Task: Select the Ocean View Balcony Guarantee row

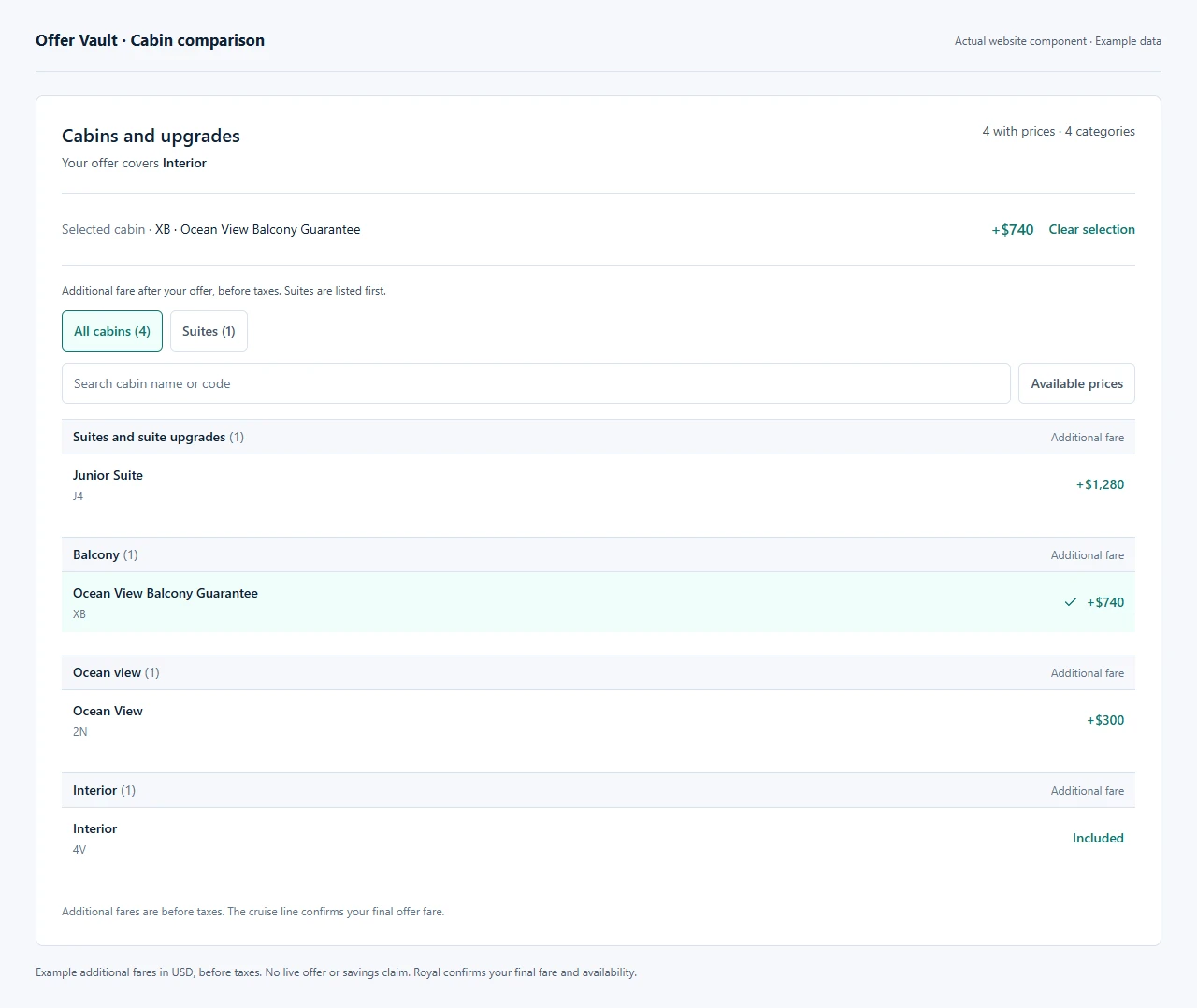Action: [598, 602]
